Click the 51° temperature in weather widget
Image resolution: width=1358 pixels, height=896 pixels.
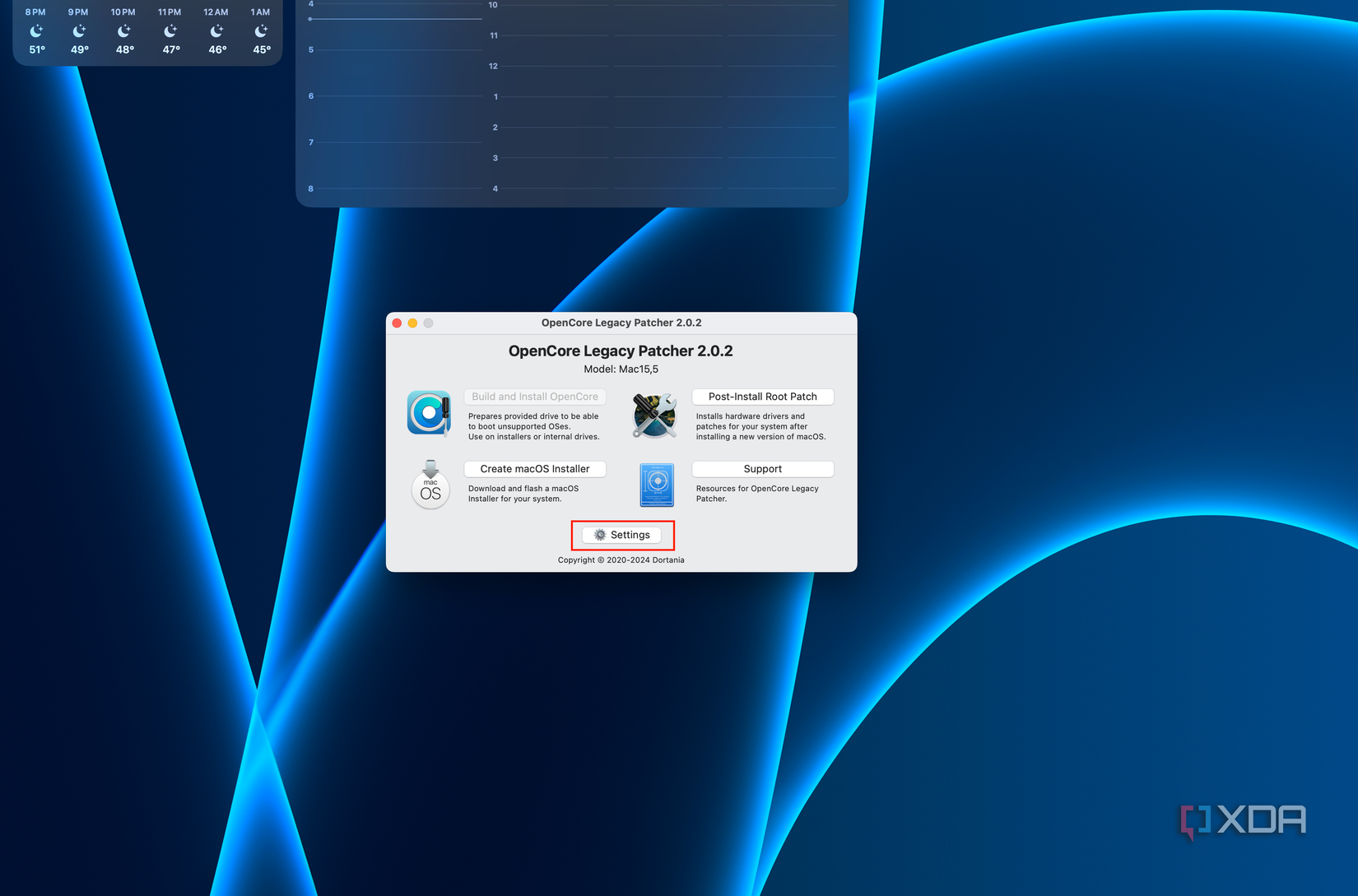click(37, 50)
